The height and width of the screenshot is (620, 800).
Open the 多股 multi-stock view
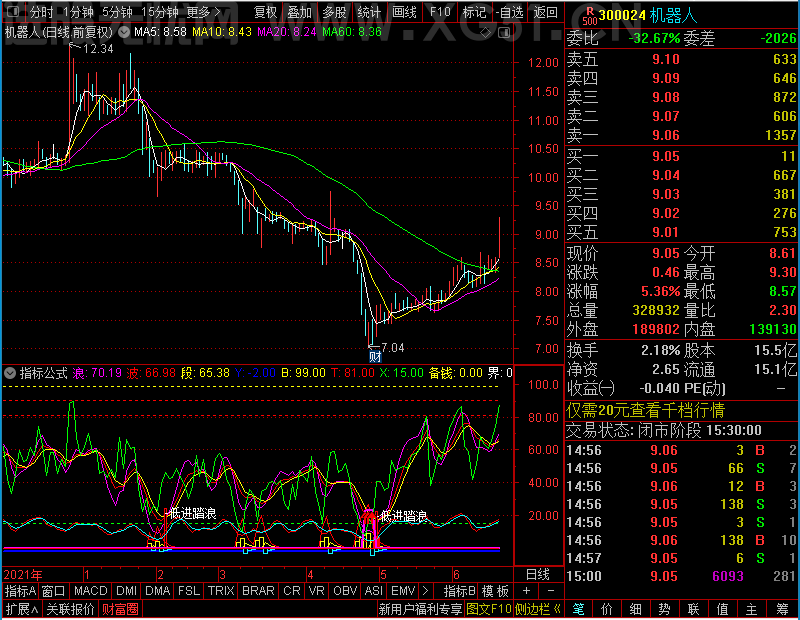point(334,12)
